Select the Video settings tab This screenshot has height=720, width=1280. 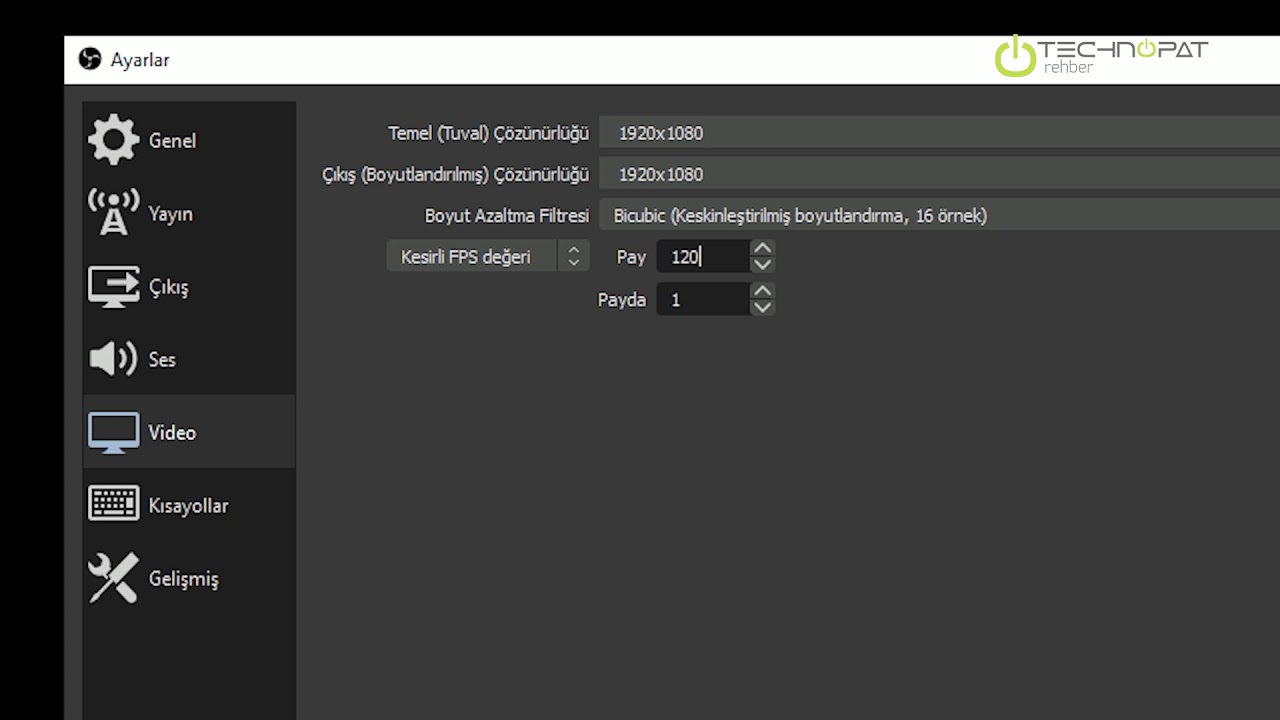click(x=189, y=432)
